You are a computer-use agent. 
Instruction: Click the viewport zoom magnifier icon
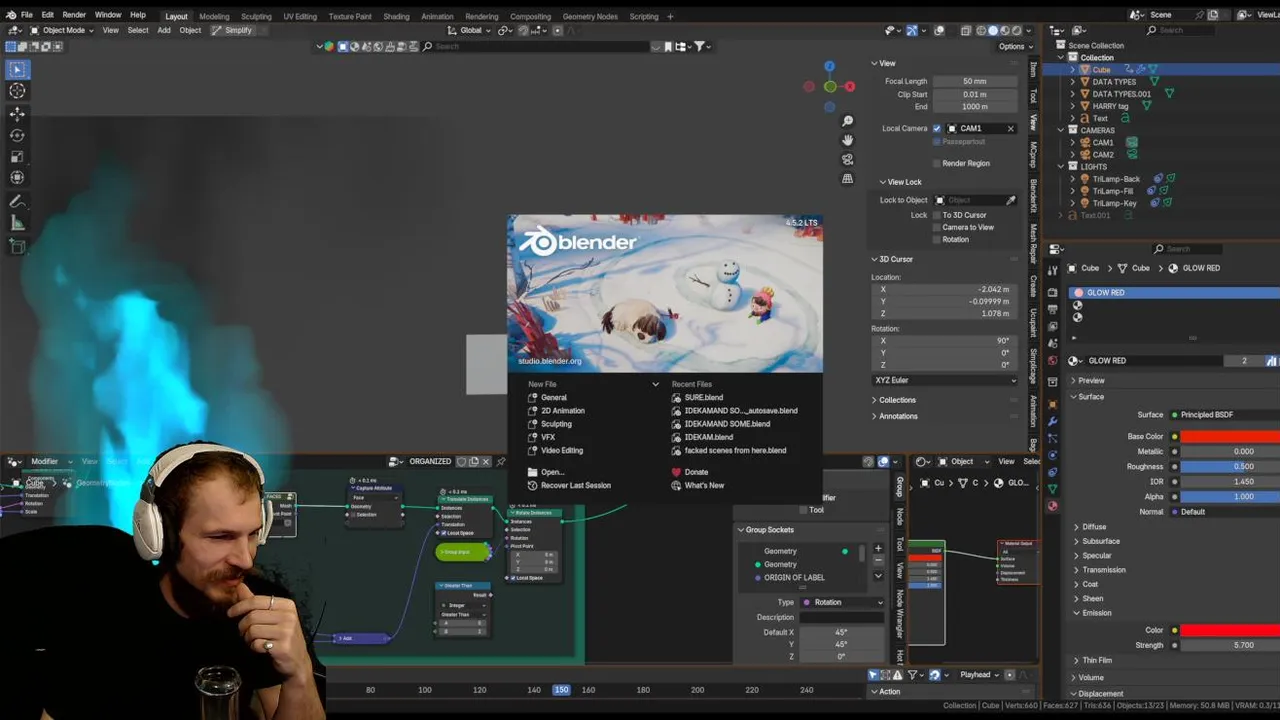pyautogui.click(x=847, y=121)
